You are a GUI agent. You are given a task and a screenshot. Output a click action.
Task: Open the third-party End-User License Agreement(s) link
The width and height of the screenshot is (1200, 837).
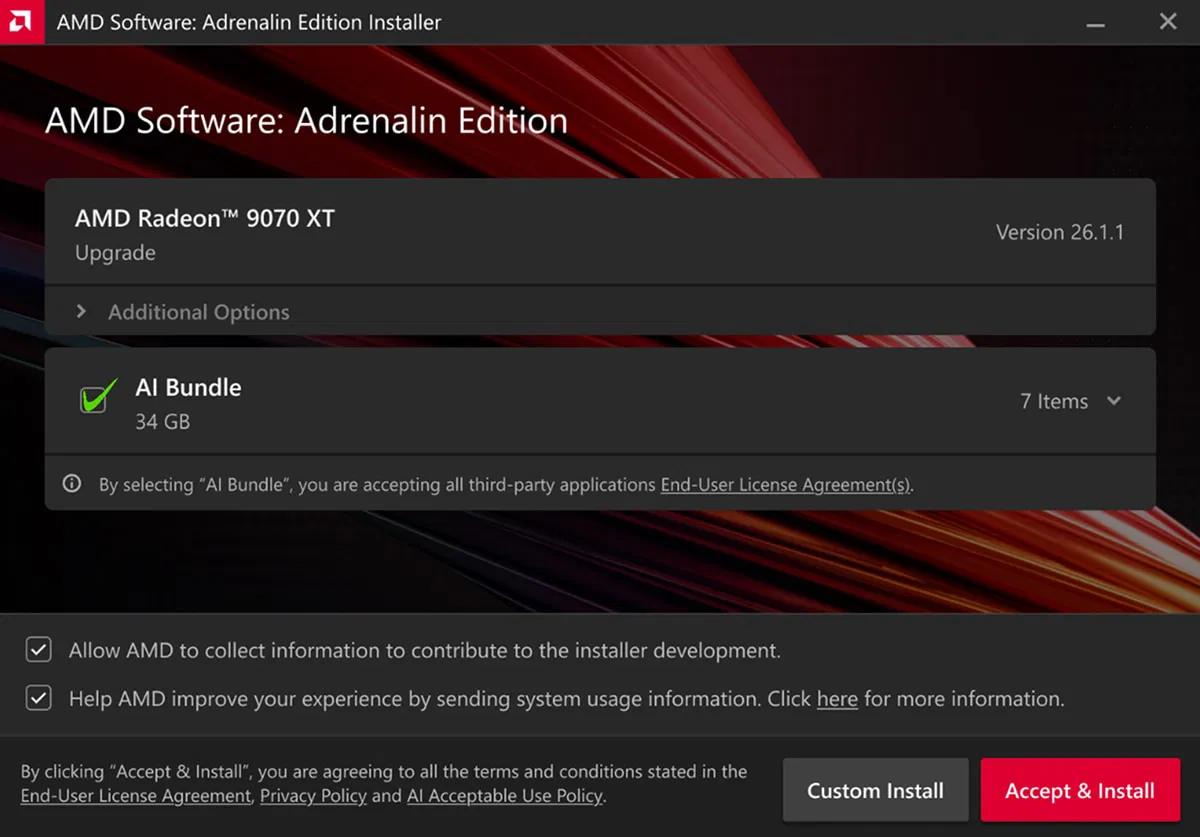pyautogui.click(x=784, y=484)
